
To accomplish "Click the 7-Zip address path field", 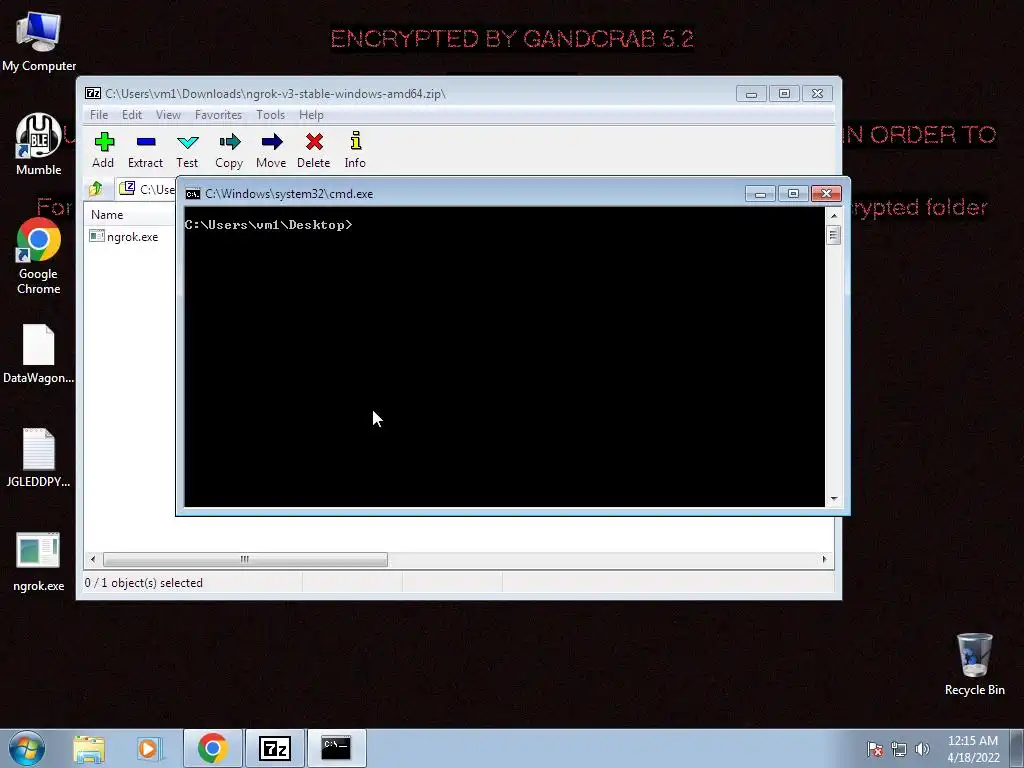I will [146, 189].
